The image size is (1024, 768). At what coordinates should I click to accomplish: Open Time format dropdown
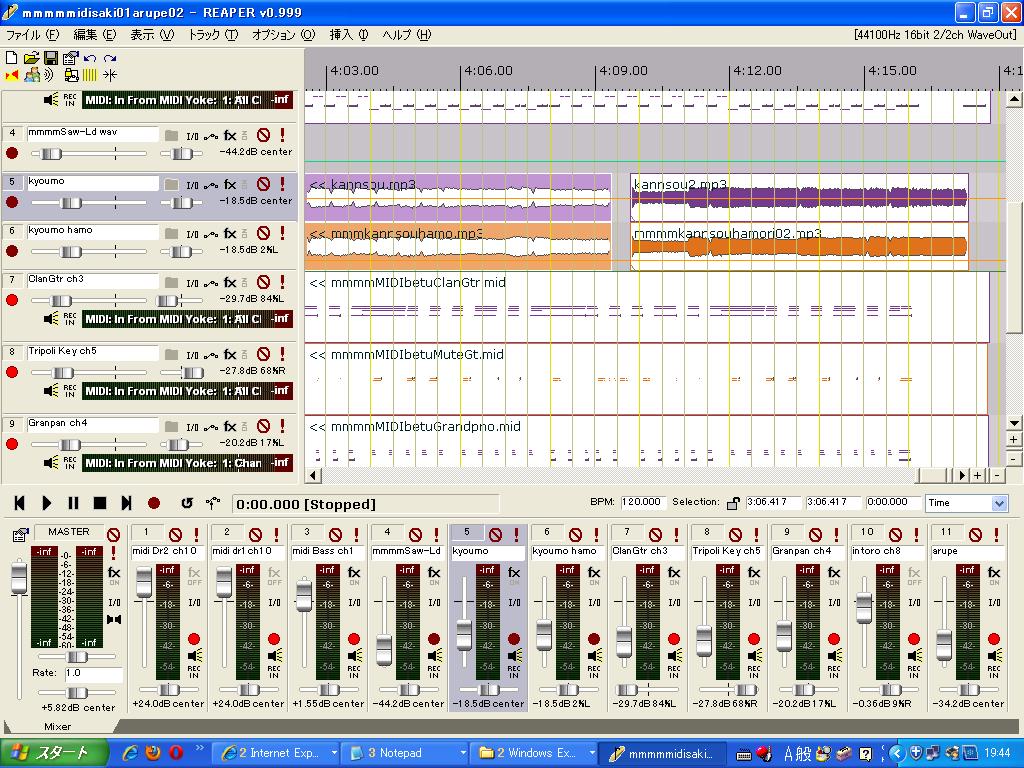point(999,503)
